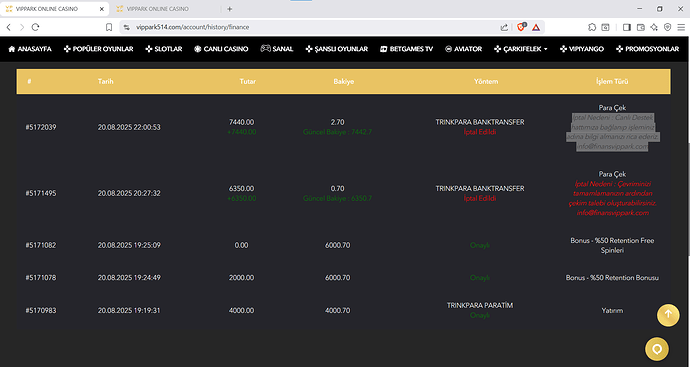Open CANLI CASINO menu item
690x367 pixels.
(221, 49)
